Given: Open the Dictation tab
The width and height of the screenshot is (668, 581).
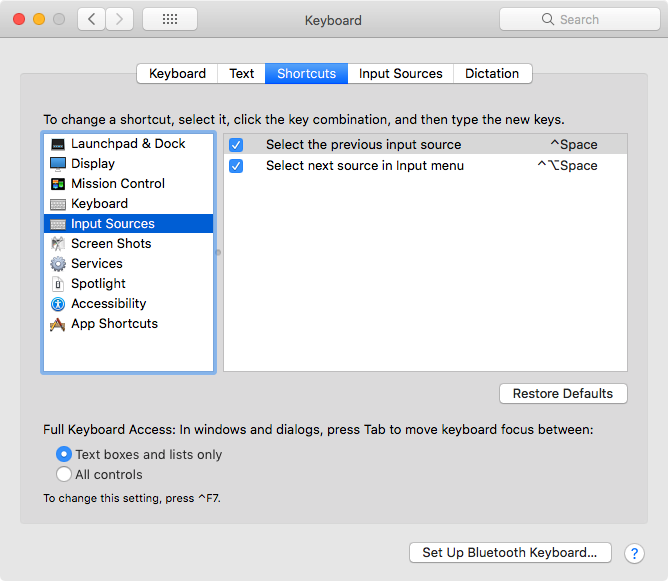Looking at the screenshot, I should [x=492, y=74].
